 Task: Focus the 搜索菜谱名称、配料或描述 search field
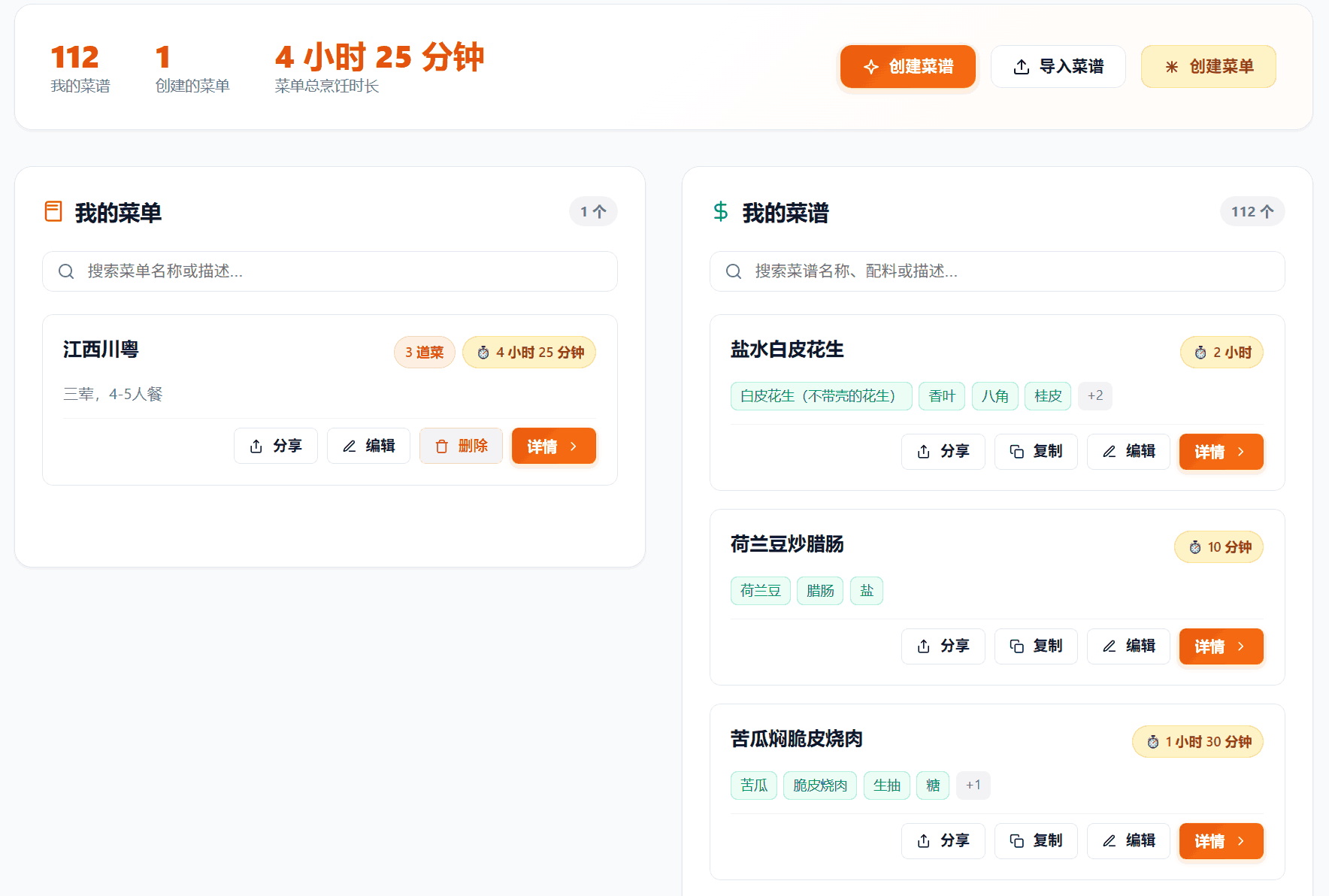998,271
